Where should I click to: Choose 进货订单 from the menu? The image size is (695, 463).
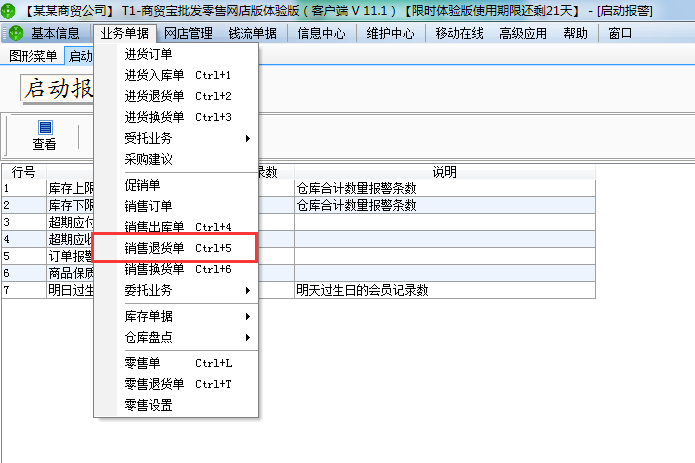point(176,54)
